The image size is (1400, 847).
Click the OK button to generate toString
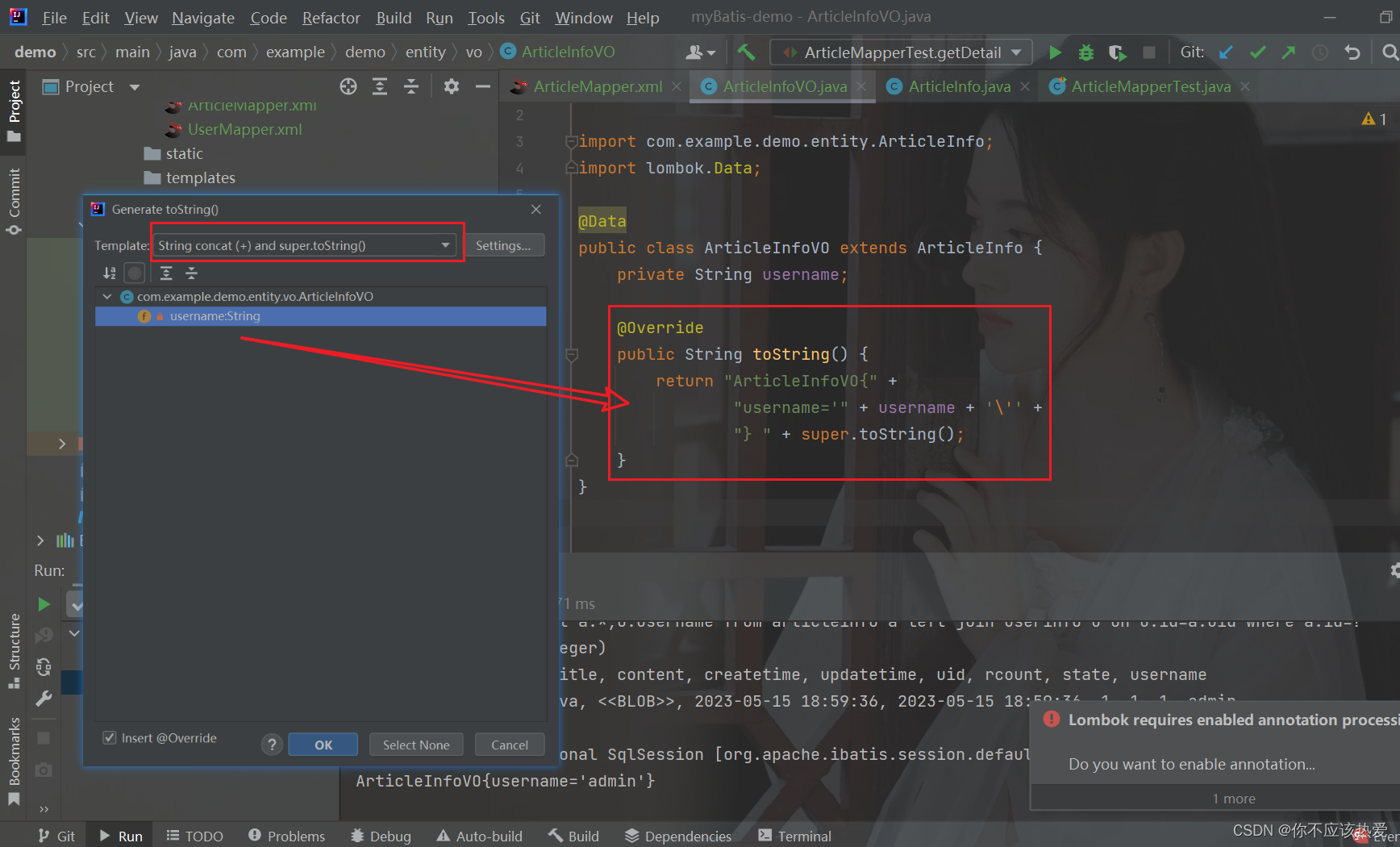pyautogui.click(x=323, y=744)
